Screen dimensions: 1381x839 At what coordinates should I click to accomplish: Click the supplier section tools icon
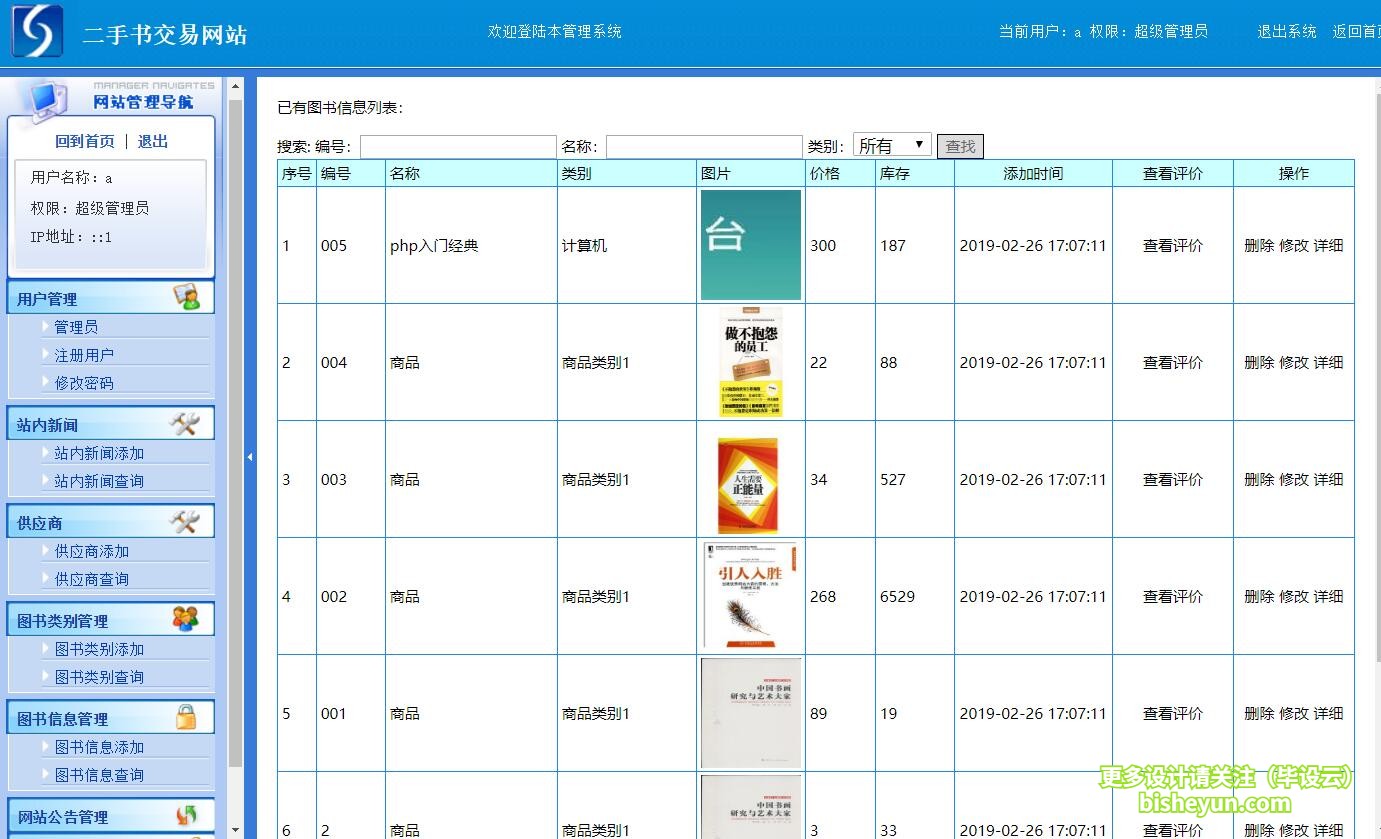185,521
